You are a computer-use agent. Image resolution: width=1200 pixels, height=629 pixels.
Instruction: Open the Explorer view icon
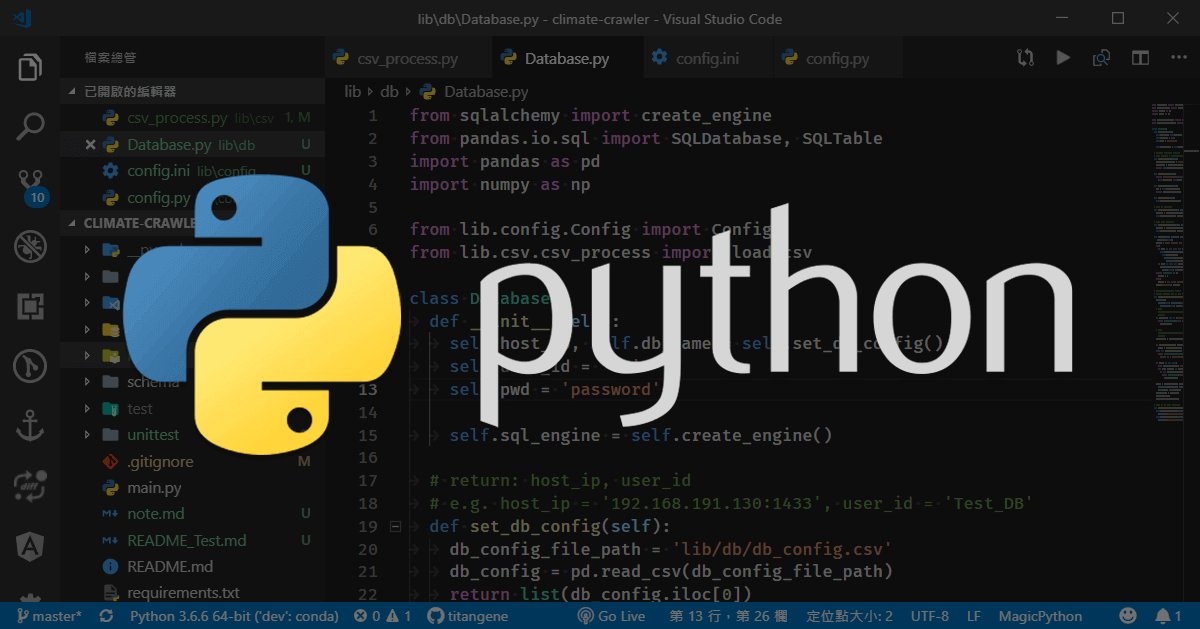click(29, 66)
